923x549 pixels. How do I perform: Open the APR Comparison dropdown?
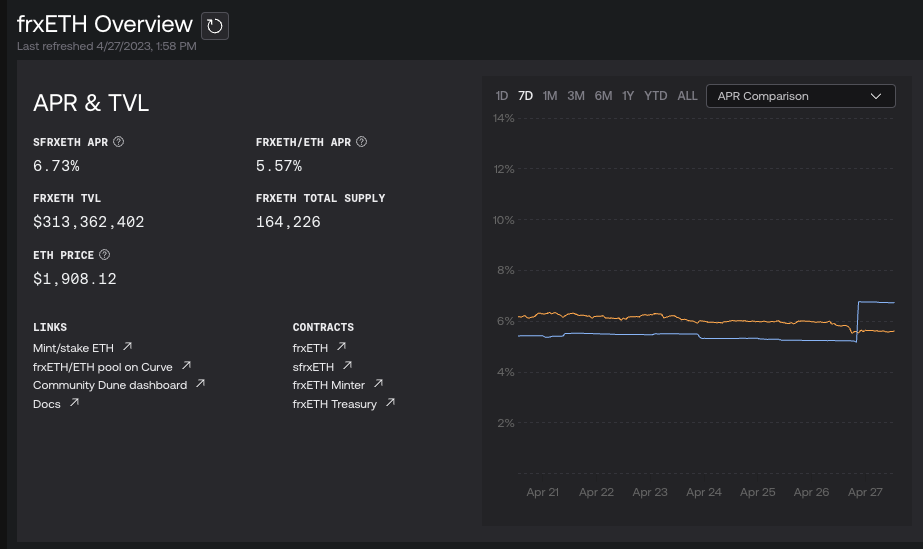tap(800, 96)
